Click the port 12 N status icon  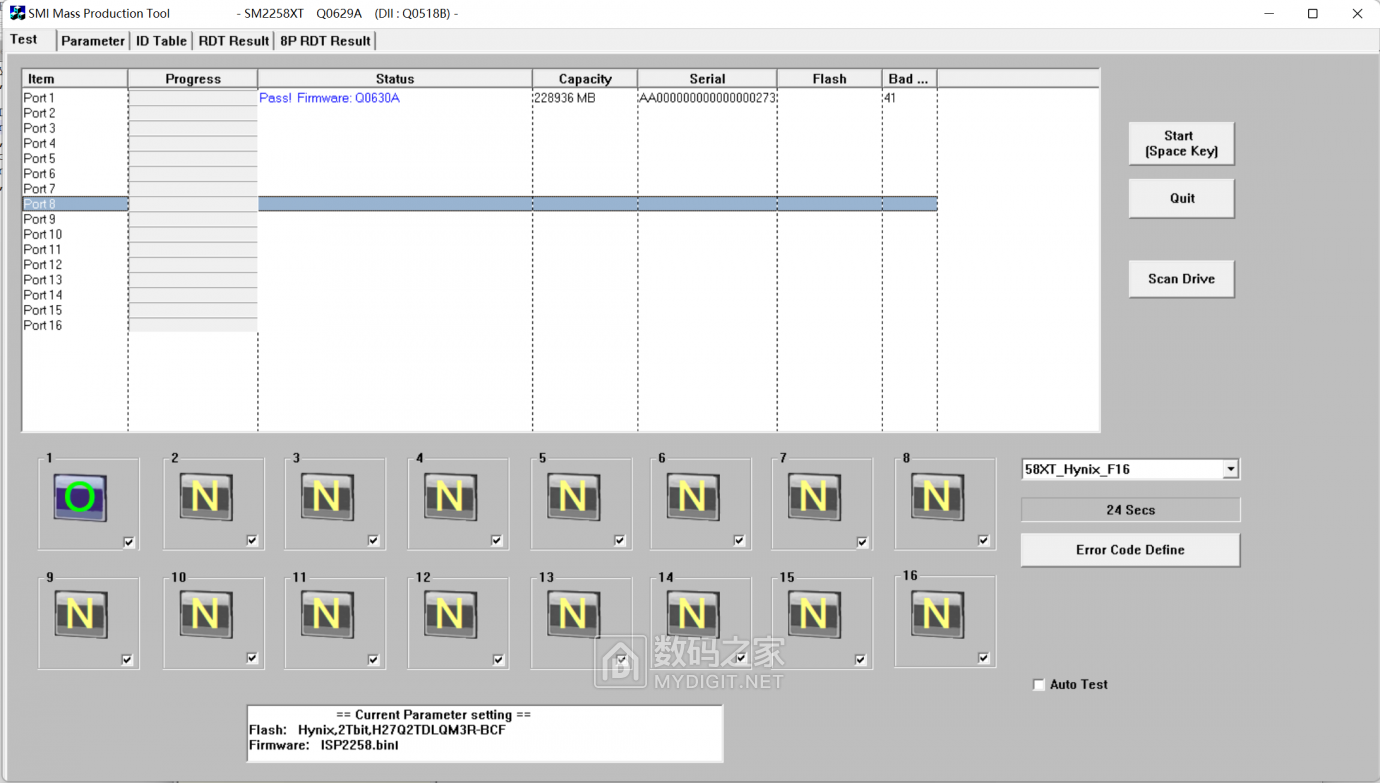click(x=450, y=614)
